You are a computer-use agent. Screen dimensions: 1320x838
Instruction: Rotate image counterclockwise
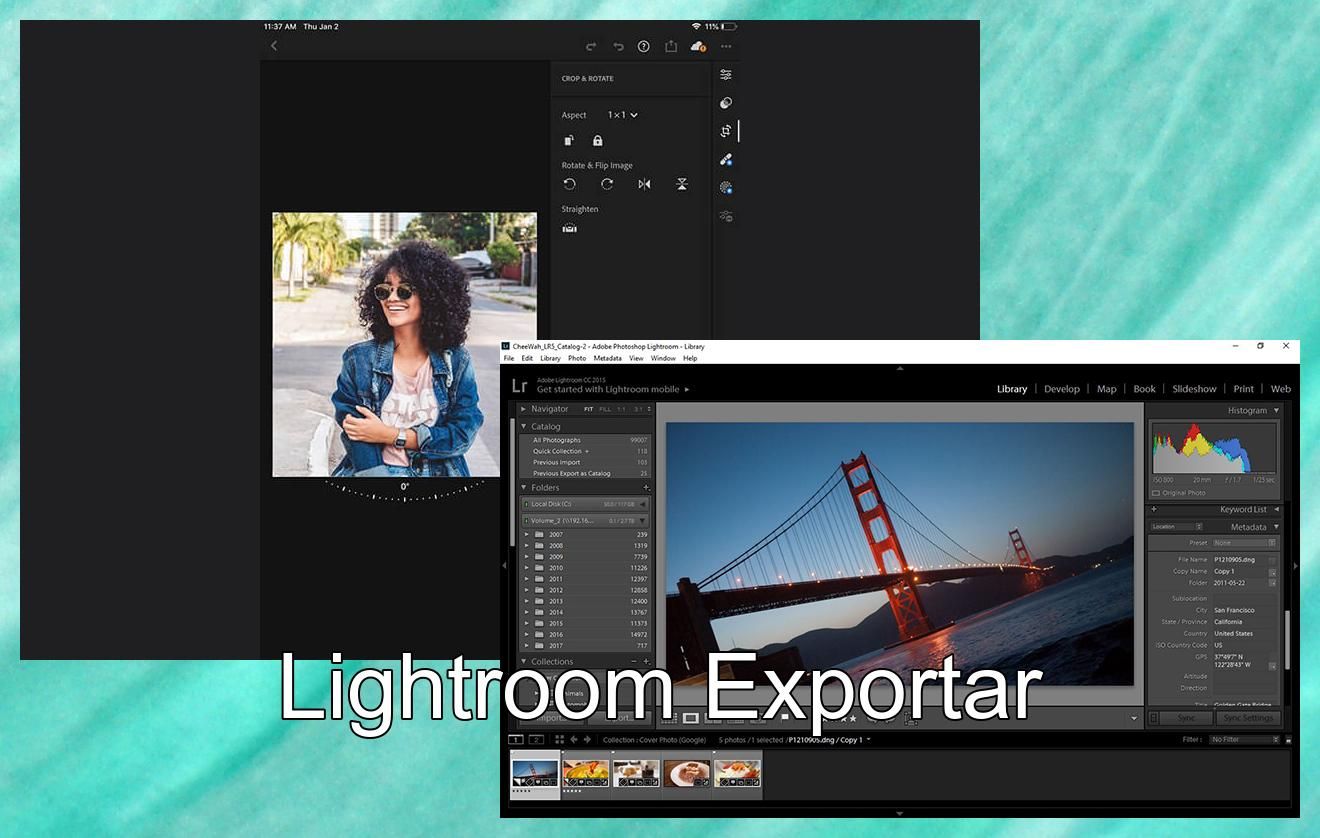569,184
